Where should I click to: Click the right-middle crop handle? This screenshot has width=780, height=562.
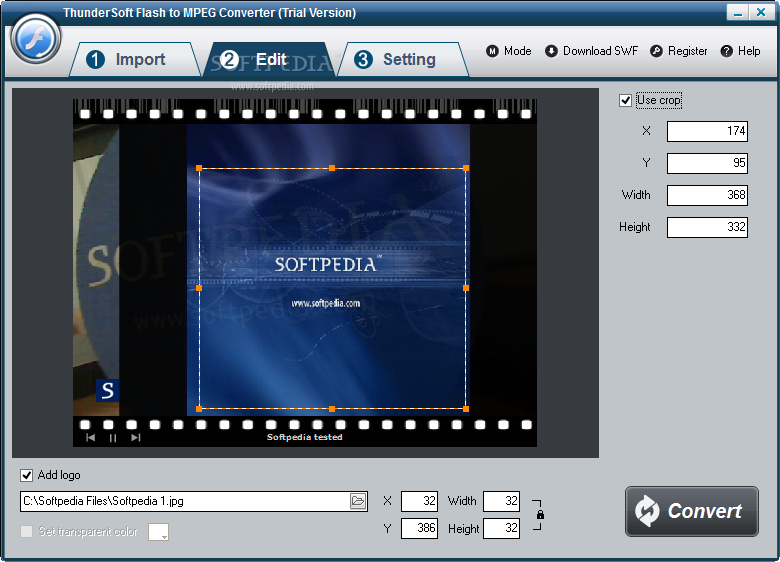466,288
